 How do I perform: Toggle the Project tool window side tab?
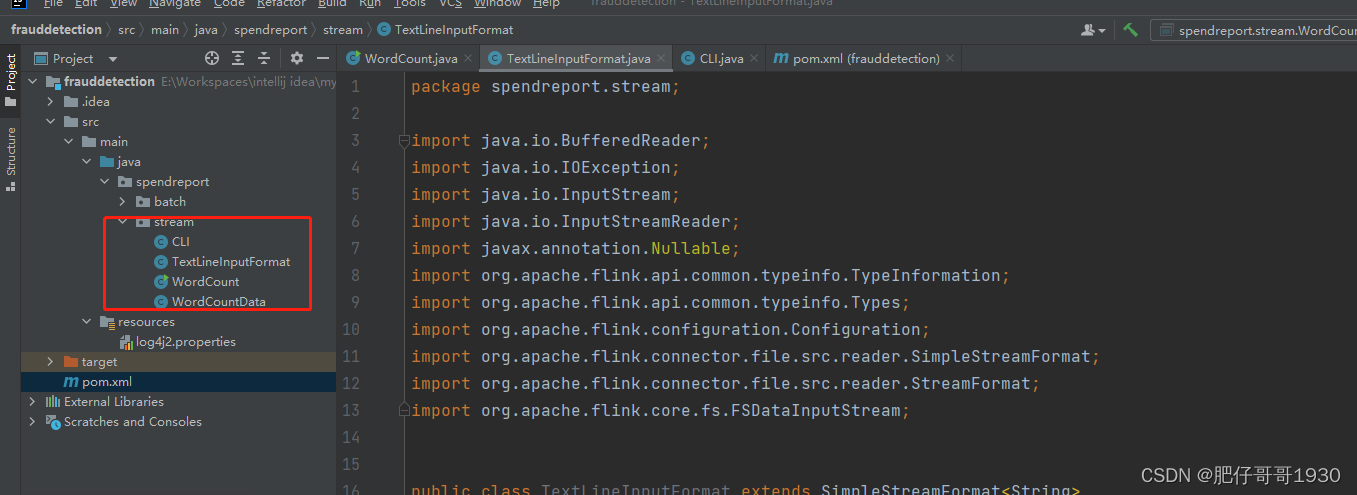click(11, 80)
